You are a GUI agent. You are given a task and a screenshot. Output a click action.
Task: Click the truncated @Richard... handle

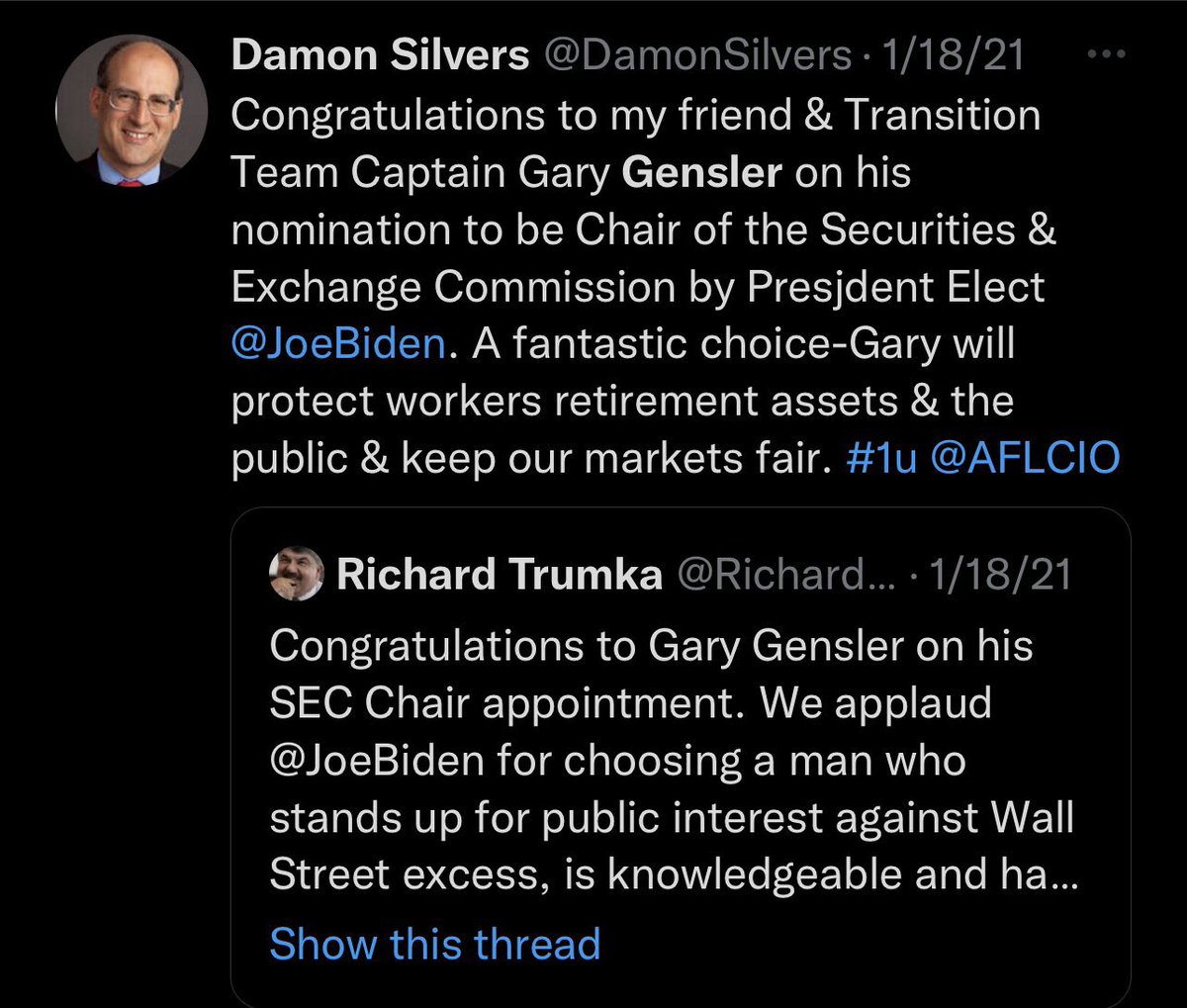coord(782,575)
